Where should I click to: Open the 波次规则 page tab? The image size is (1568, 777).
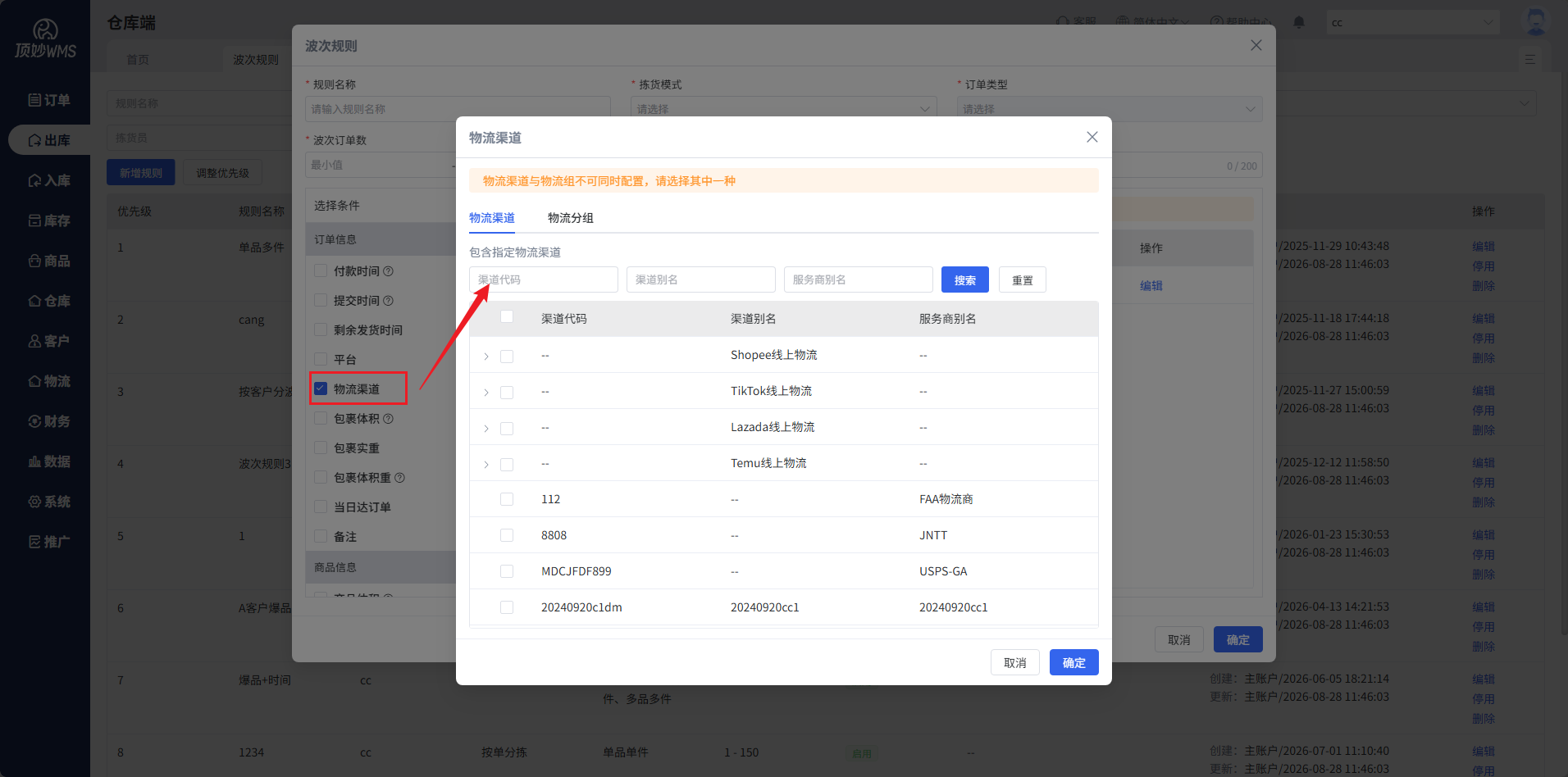256,60
